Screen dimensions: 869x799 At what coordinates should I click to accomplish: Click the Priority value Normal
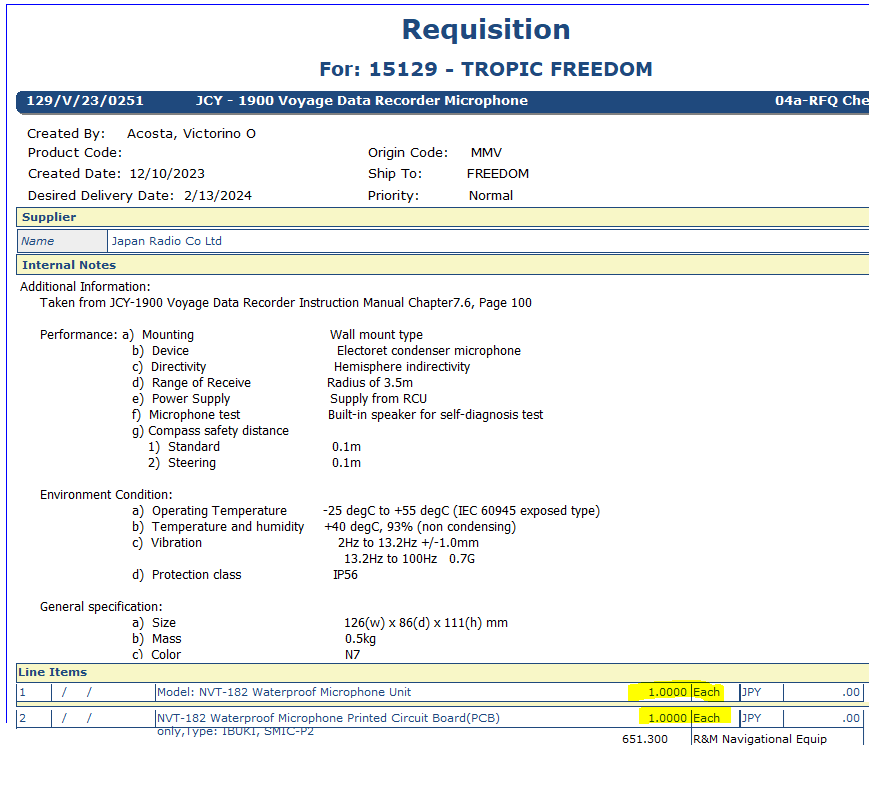pos(490,196)
